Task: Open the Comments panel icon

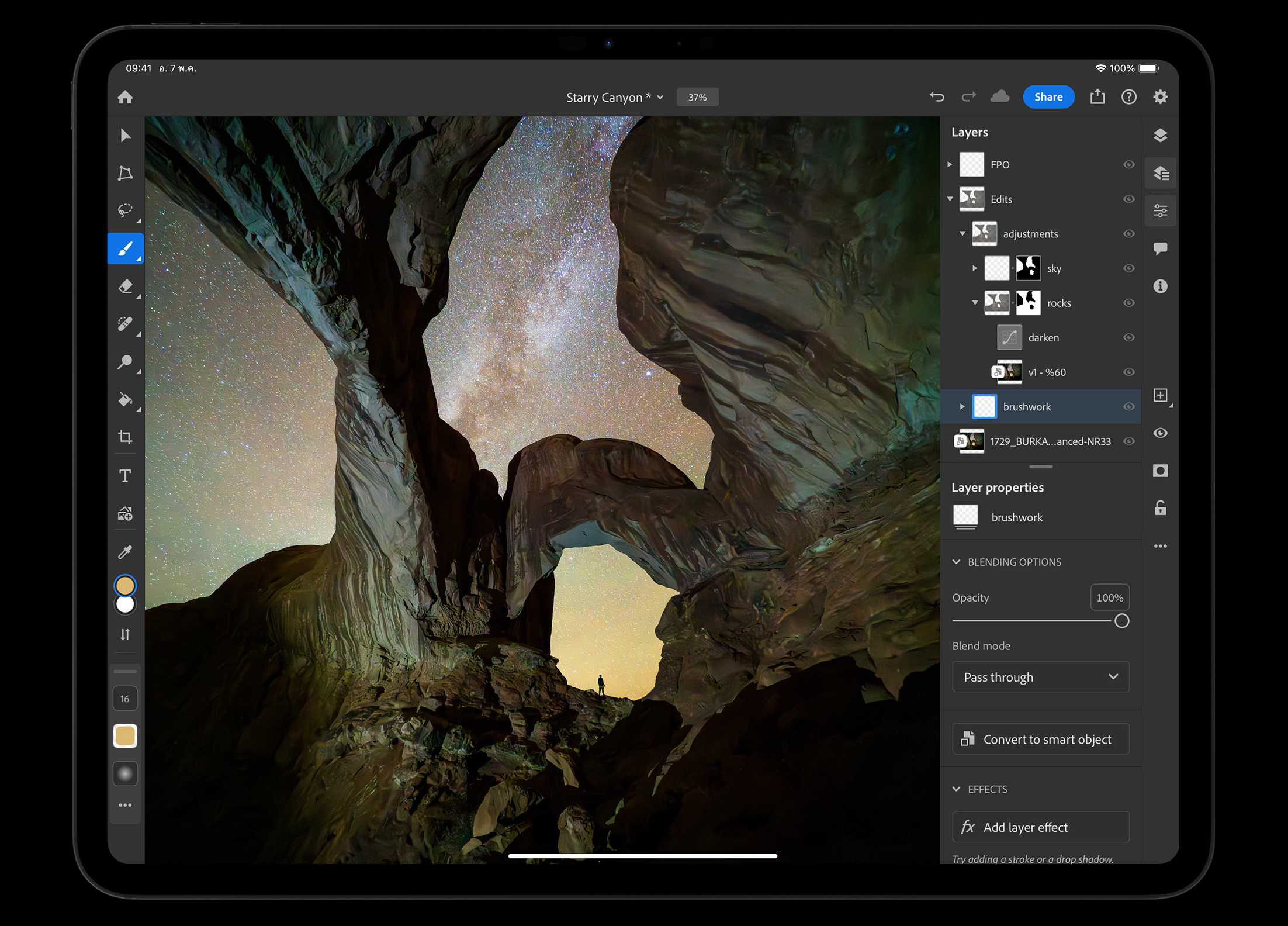Action: coord(1160,248)
